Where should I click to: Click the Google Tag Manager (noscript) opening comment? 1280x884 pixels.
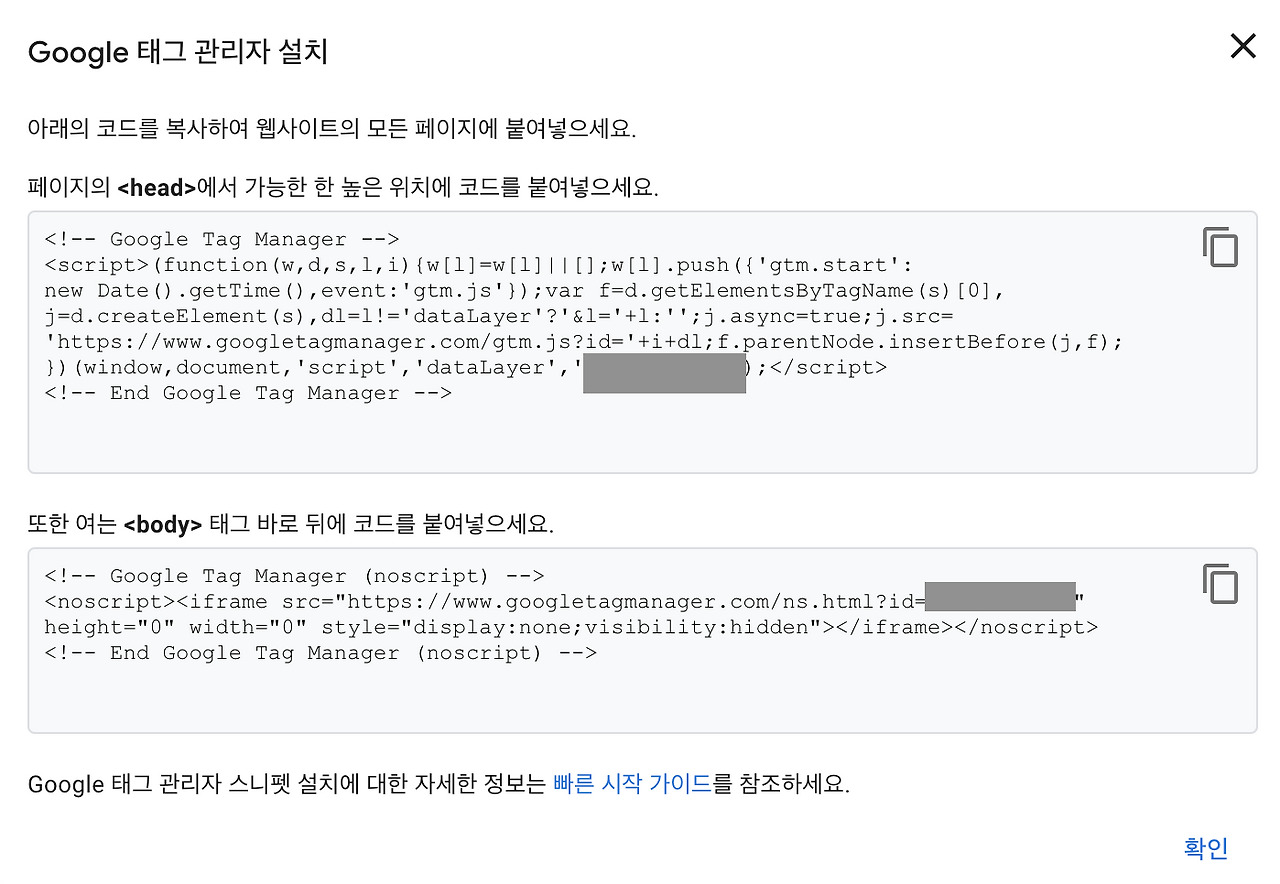294,576
